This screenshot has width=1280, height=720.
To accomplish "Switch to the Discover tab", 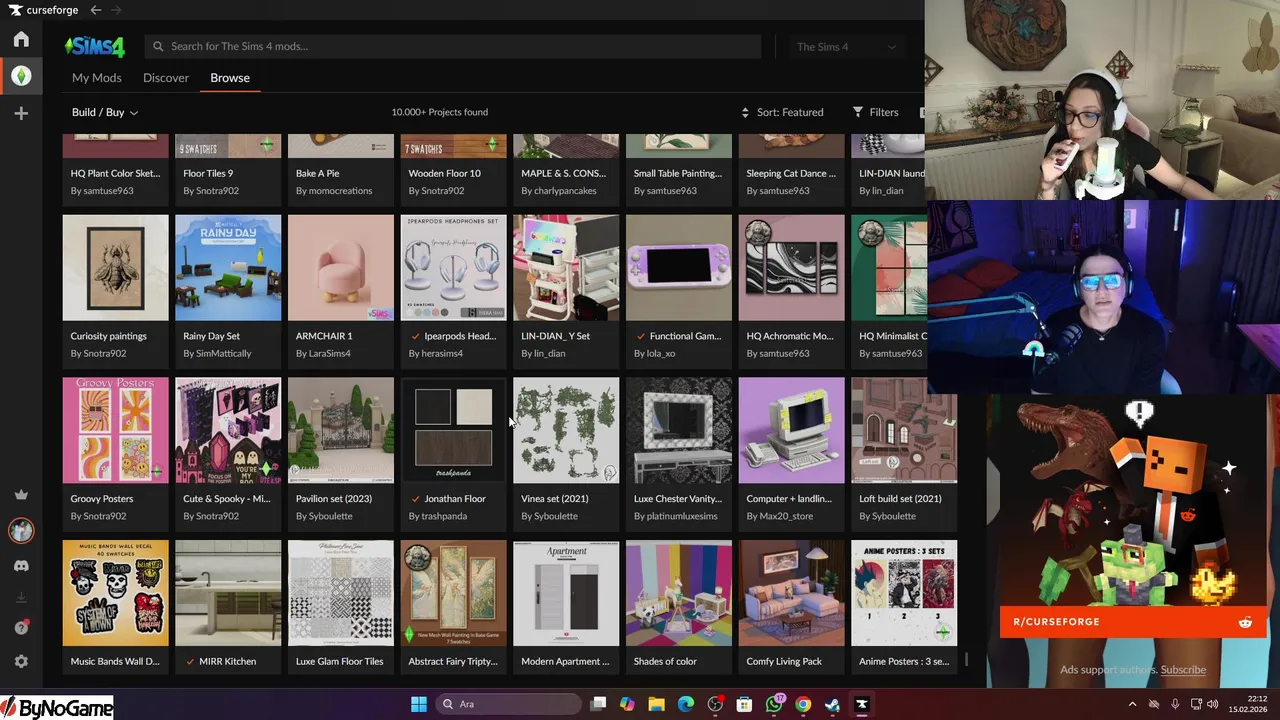I will 166,77.
